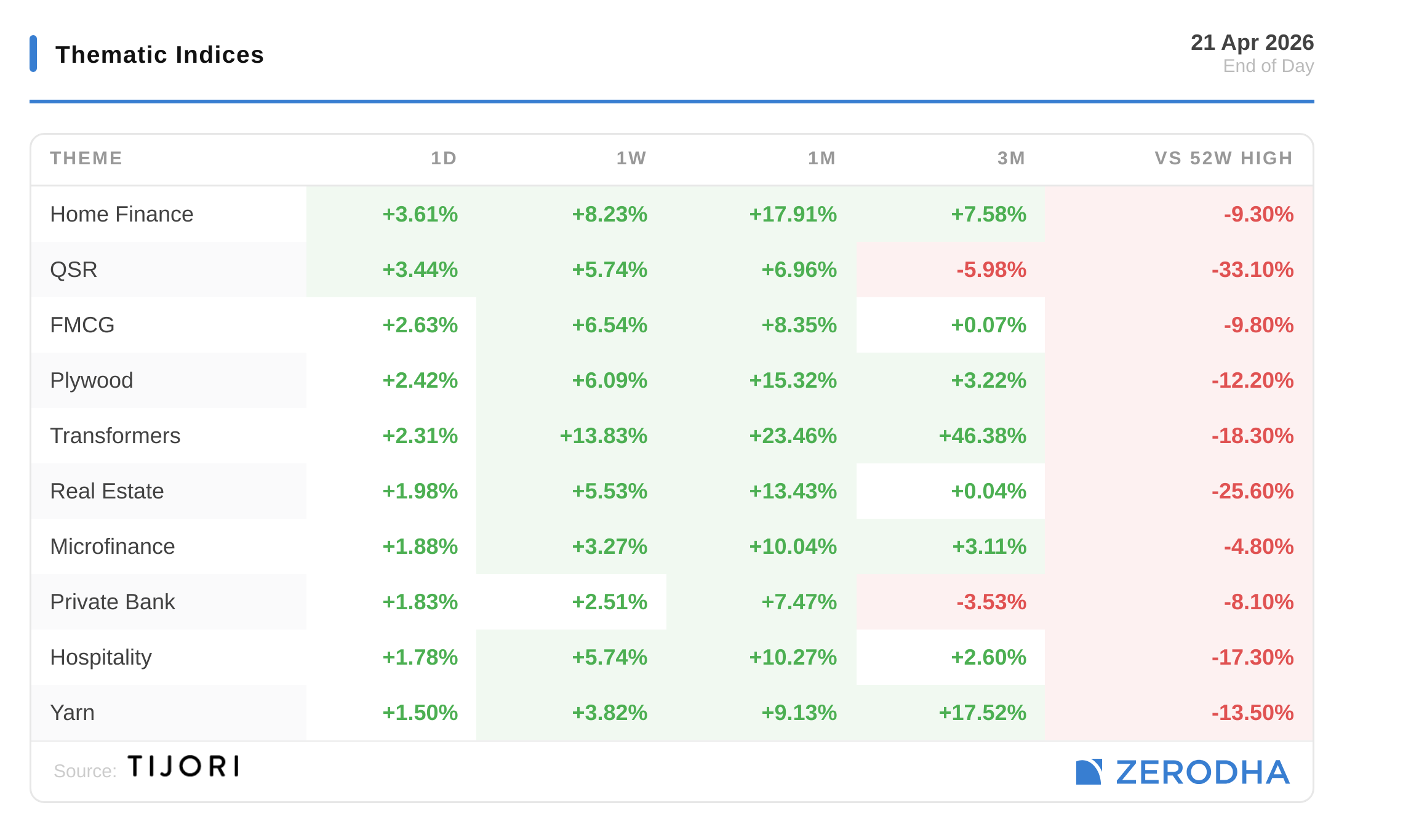Click QSR 52W high value -33.10%
1403x840 pixels.
1252,270
